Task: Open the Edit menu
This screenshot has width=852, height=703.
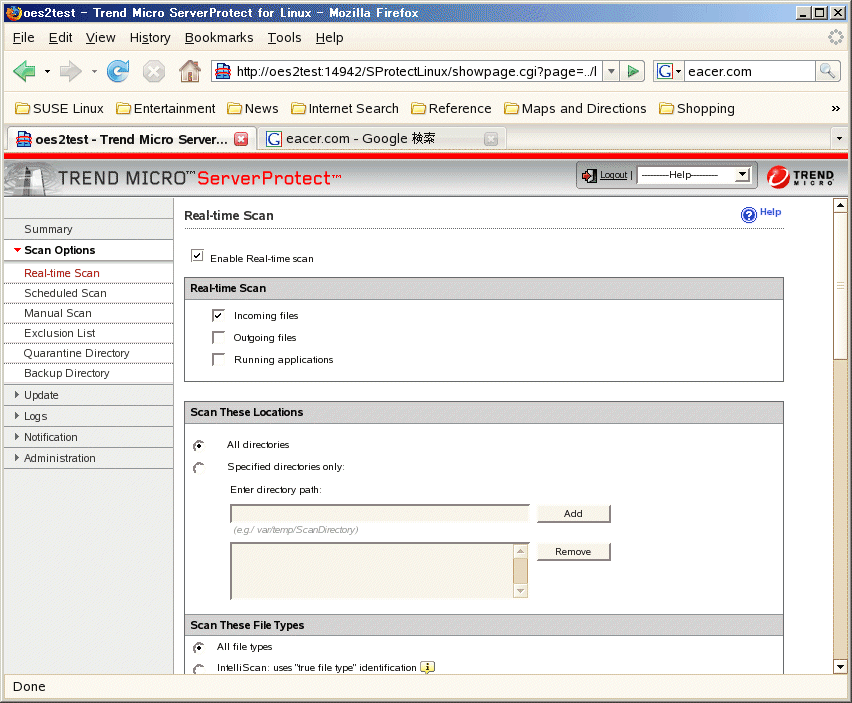Action: [60, 37]
